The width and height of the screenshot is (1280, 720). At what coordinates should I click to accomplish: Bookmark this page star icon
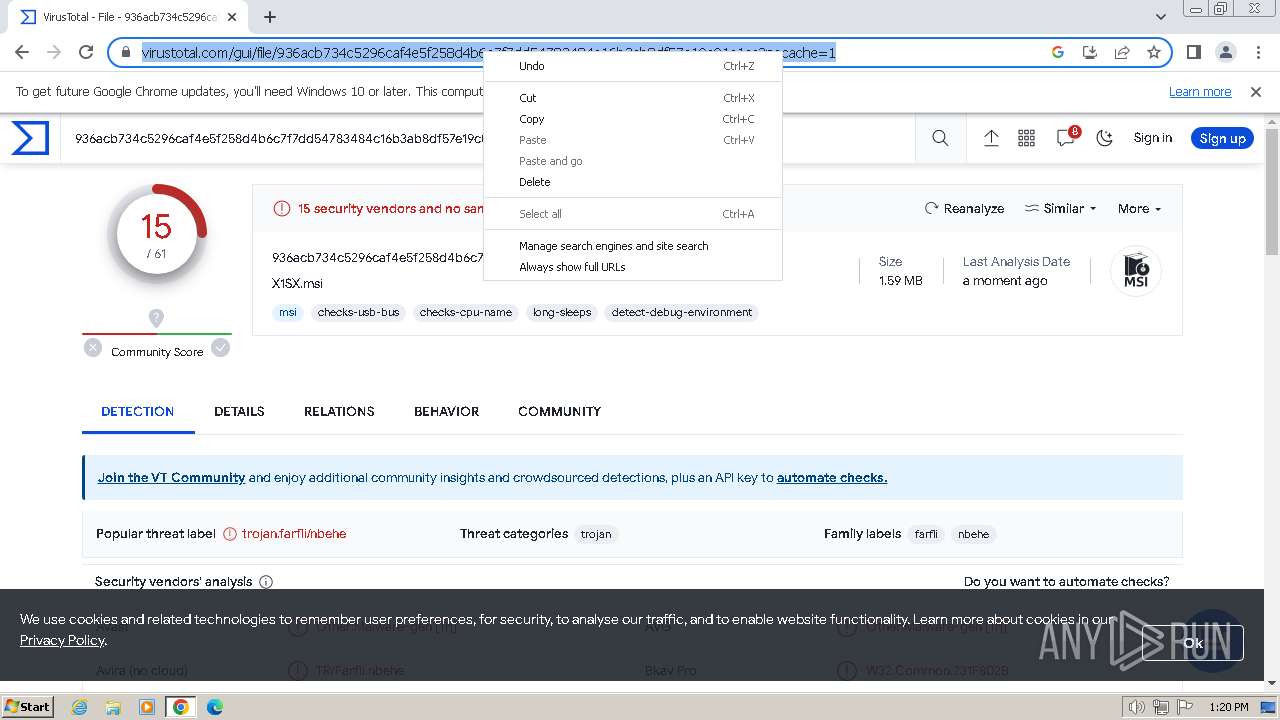click(x=1154, y=52)
